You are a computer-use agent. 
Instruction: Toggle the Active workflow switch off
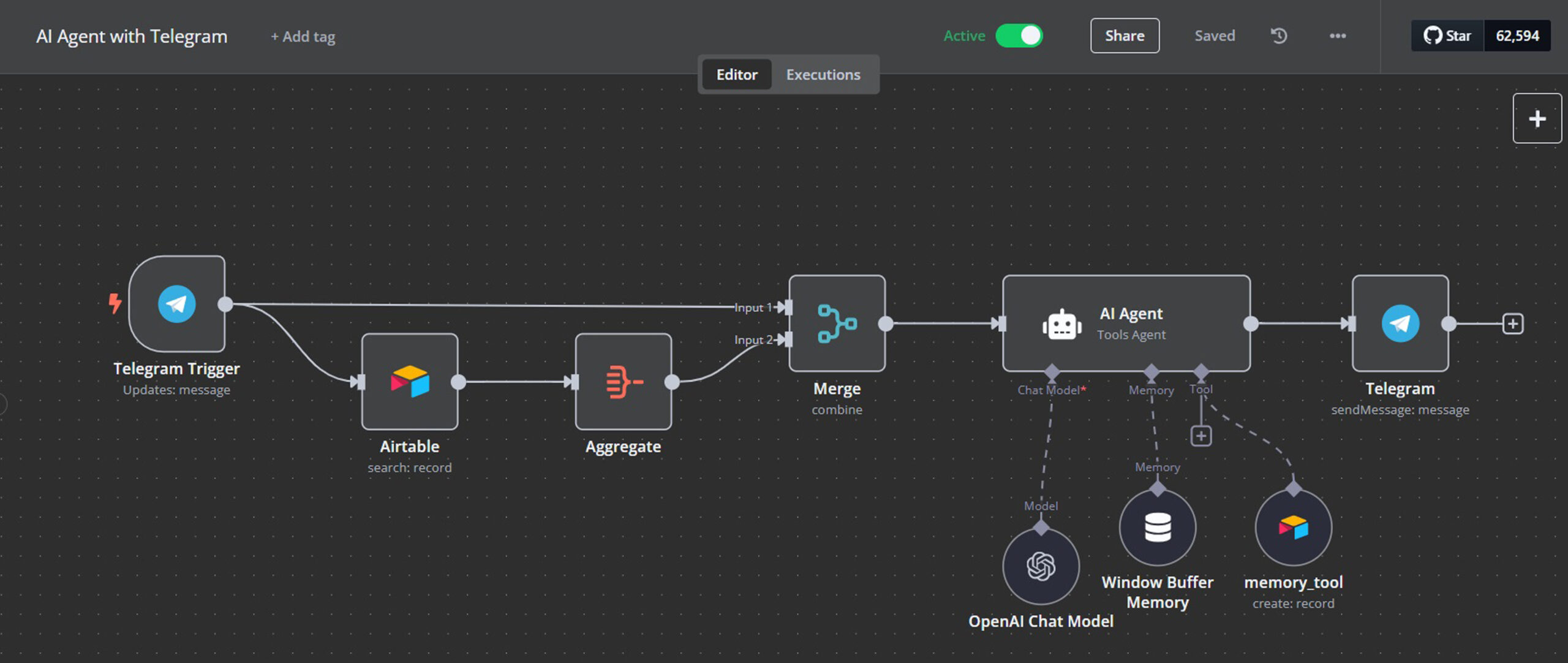tap(1019, 36)
